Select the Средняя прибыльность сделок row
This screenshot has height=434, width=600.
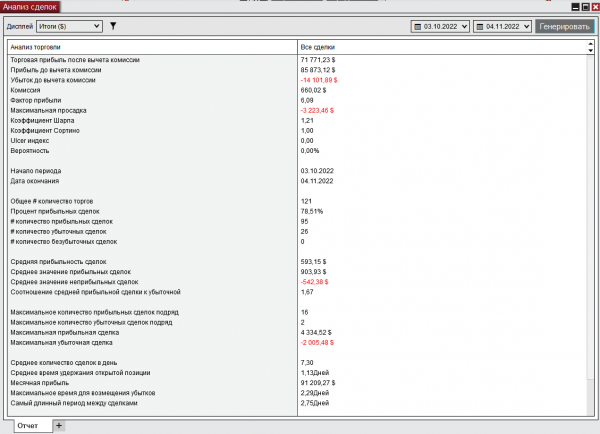click(x=58, y=262)
